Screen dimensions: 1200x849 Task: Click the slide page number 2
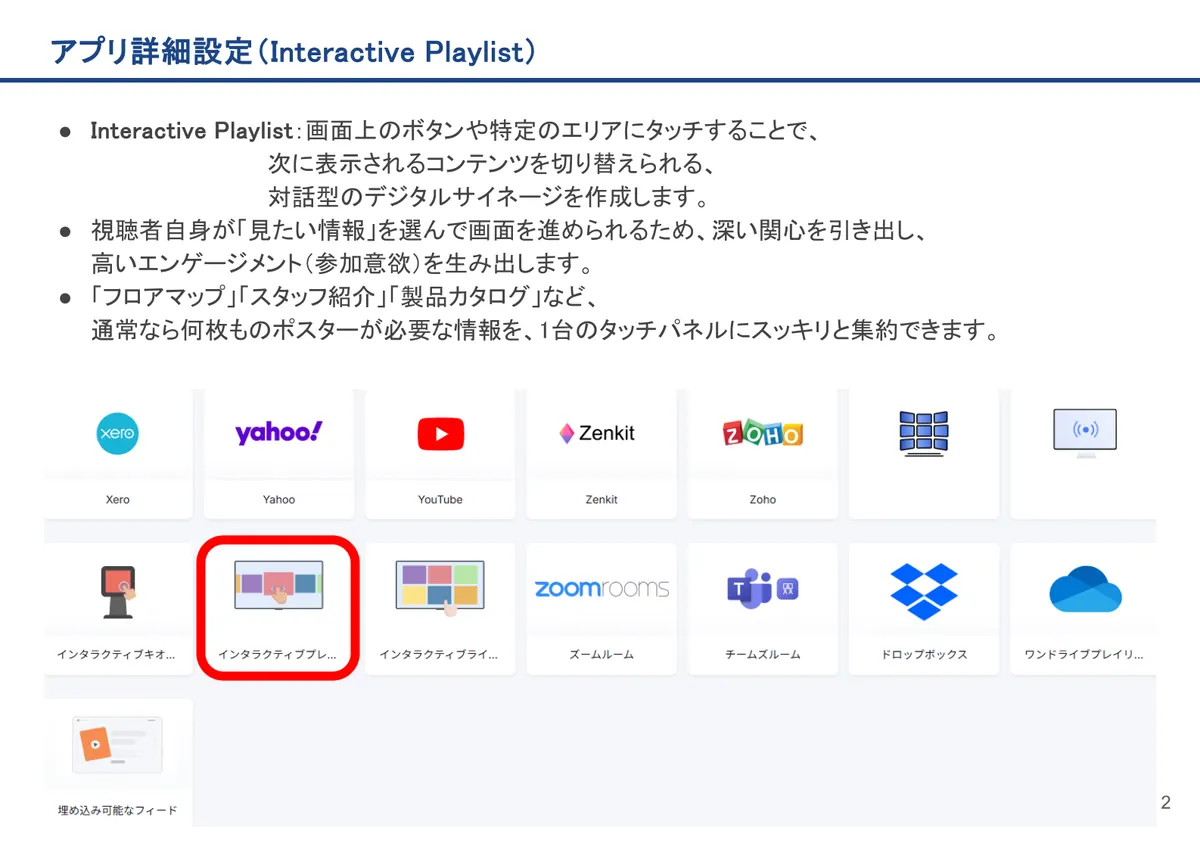click(x=1166, y=802)
